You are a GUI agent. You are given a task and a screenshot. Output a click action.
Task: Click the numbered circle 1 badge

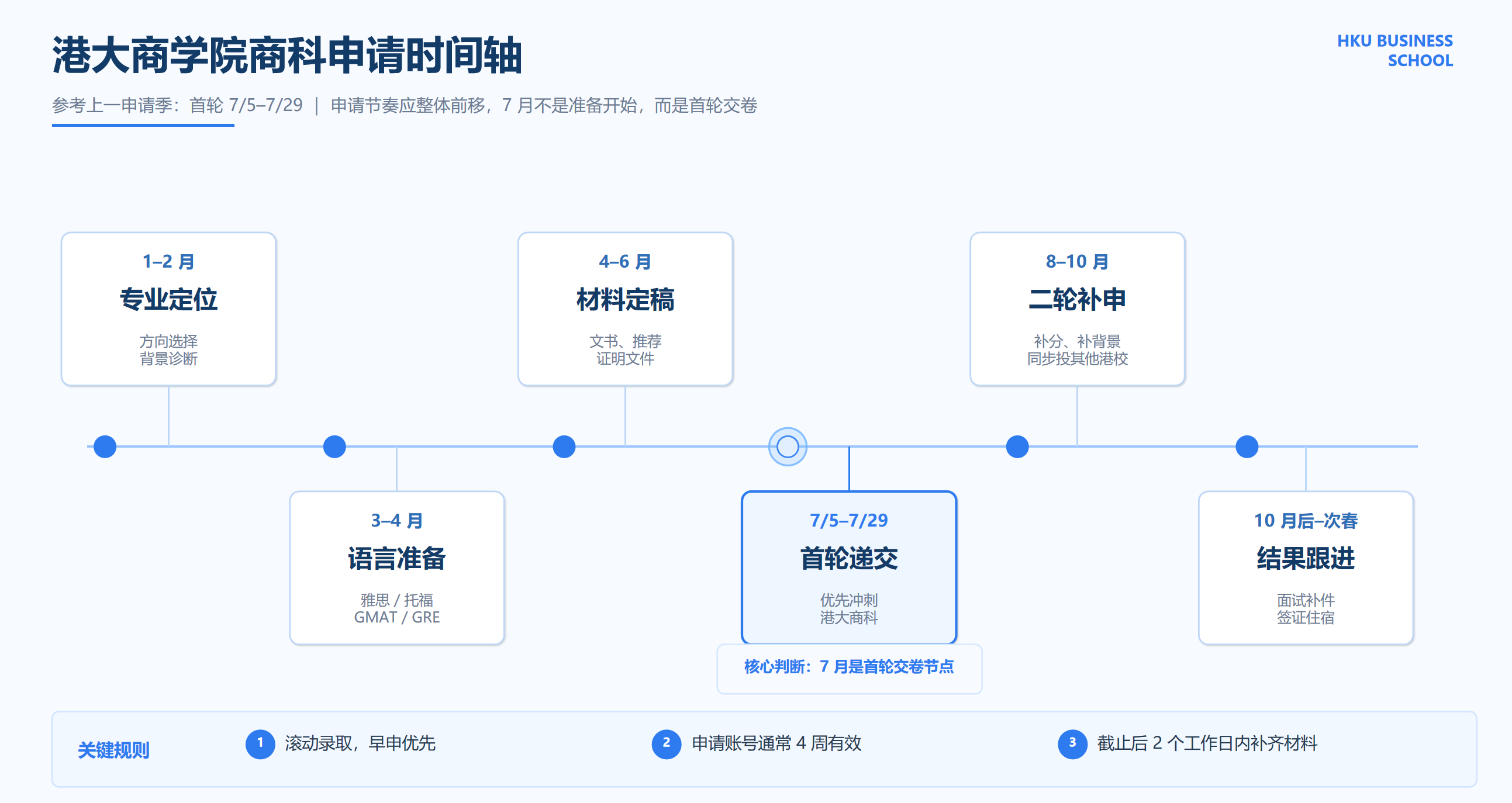click(260, 744)
